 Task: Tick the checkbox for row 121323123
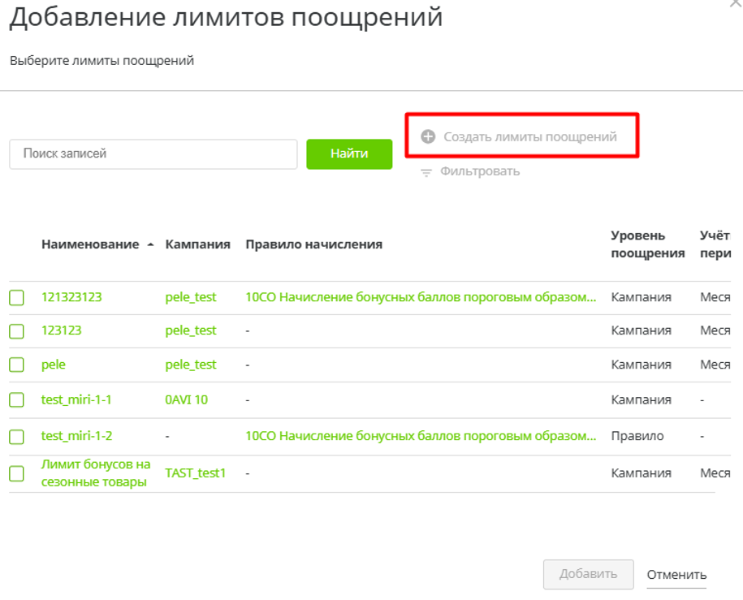(x=17, y=297)
